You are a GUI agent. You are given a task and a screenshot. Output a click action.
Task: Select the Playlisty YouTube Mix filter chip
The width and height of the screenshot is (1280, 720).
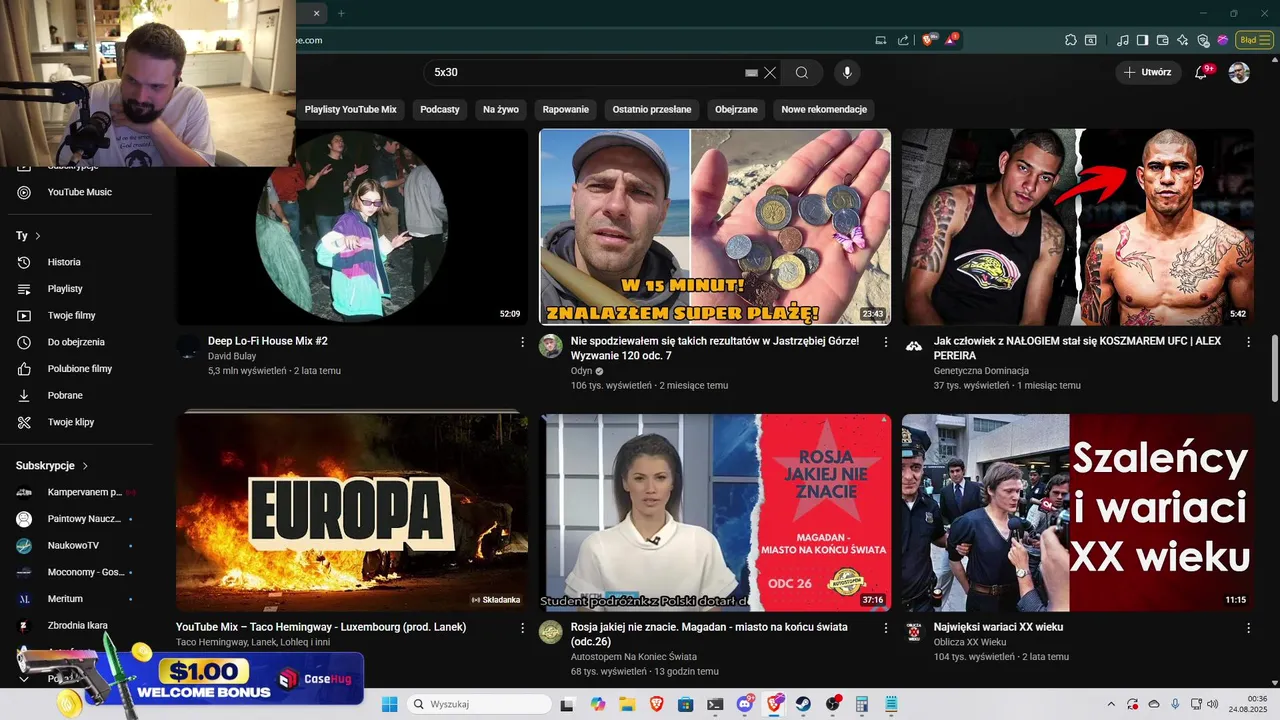pyautogui.click(x=351, y=109)
